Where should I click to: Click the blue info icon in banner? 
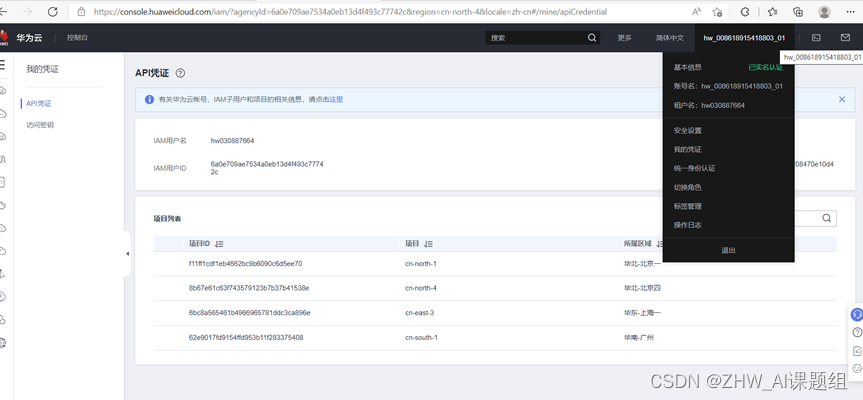(x=149, y=100)
